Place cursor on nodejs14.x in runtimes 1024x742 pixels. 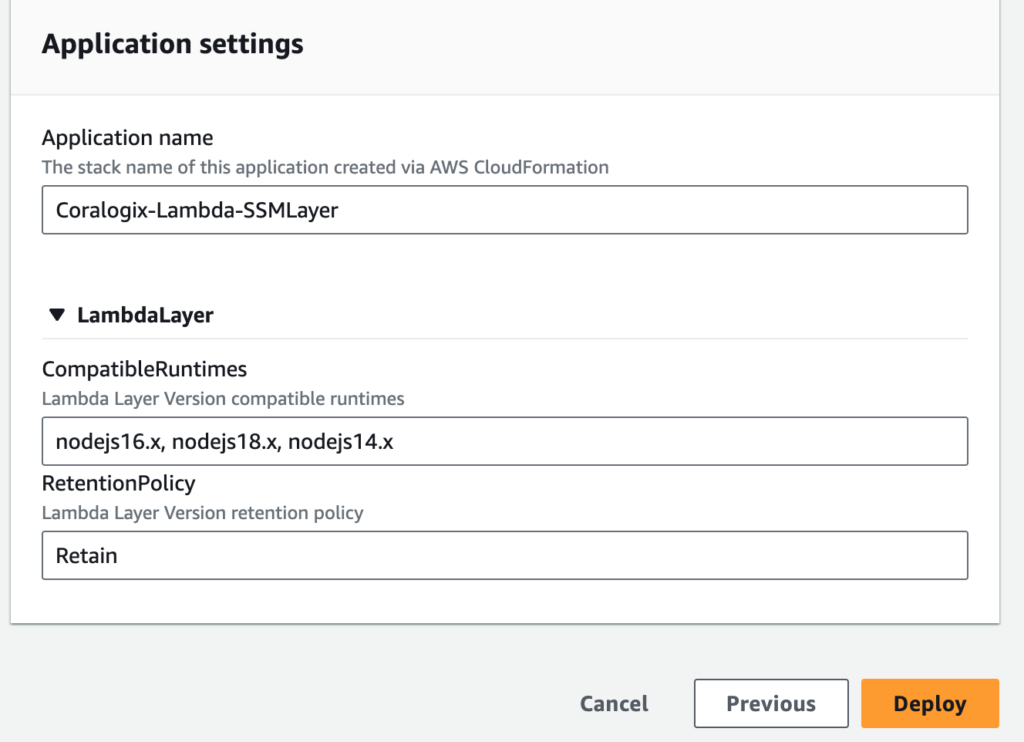340,442
